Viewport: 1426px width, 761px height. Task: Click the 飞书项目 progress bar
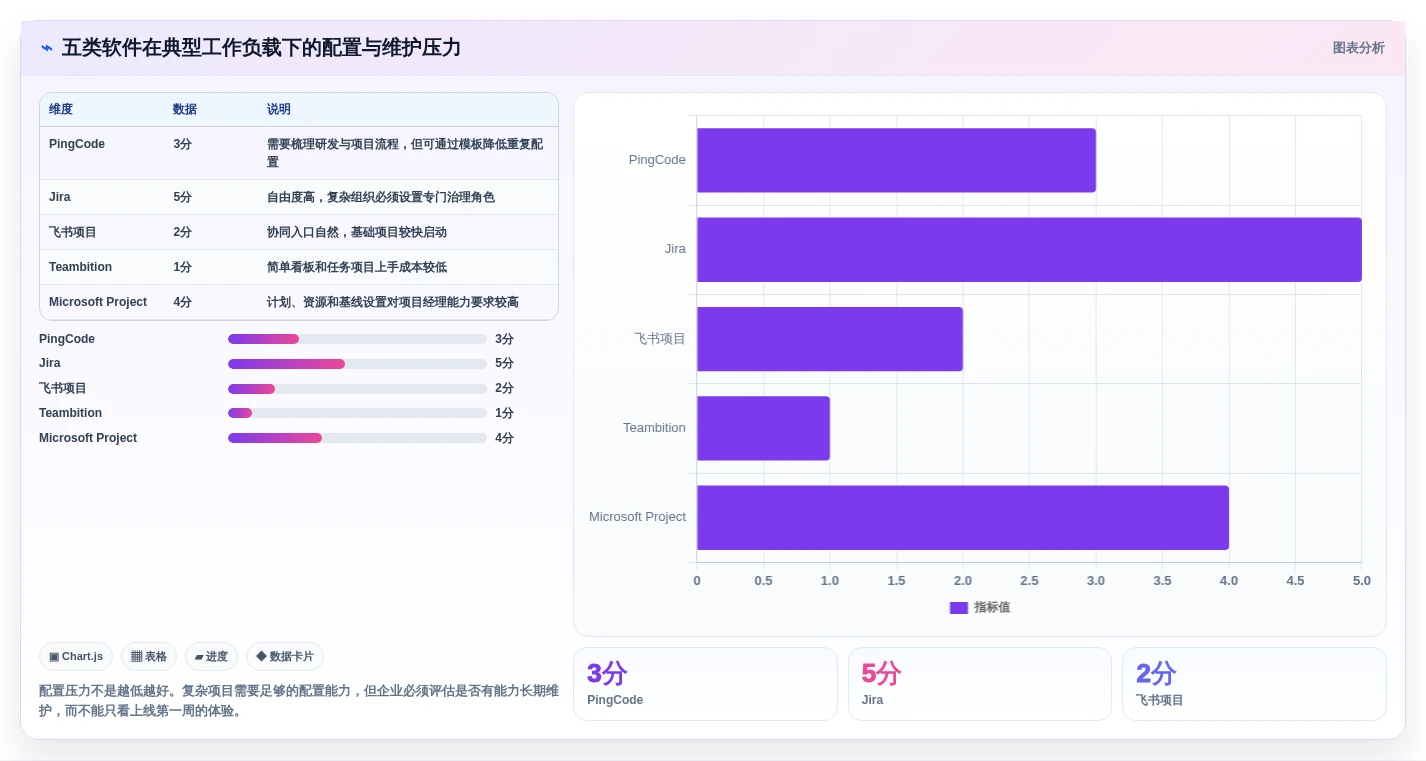(x=357, y=389)
